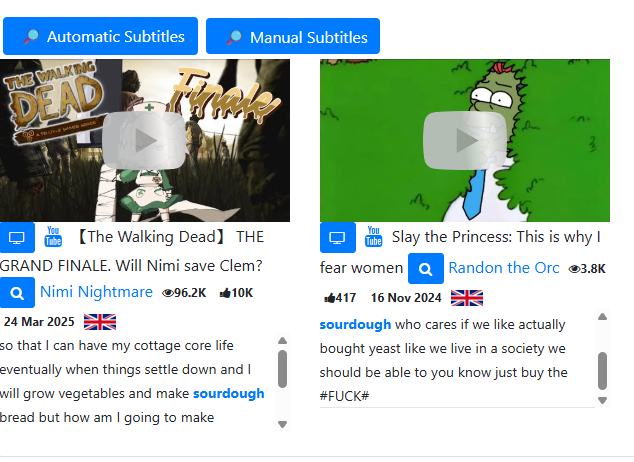Image resolution: width=634 pixels, height=462 pixels.
Task: Click UK flag under 24 Mar 2025
Action: tap(100, 322)
